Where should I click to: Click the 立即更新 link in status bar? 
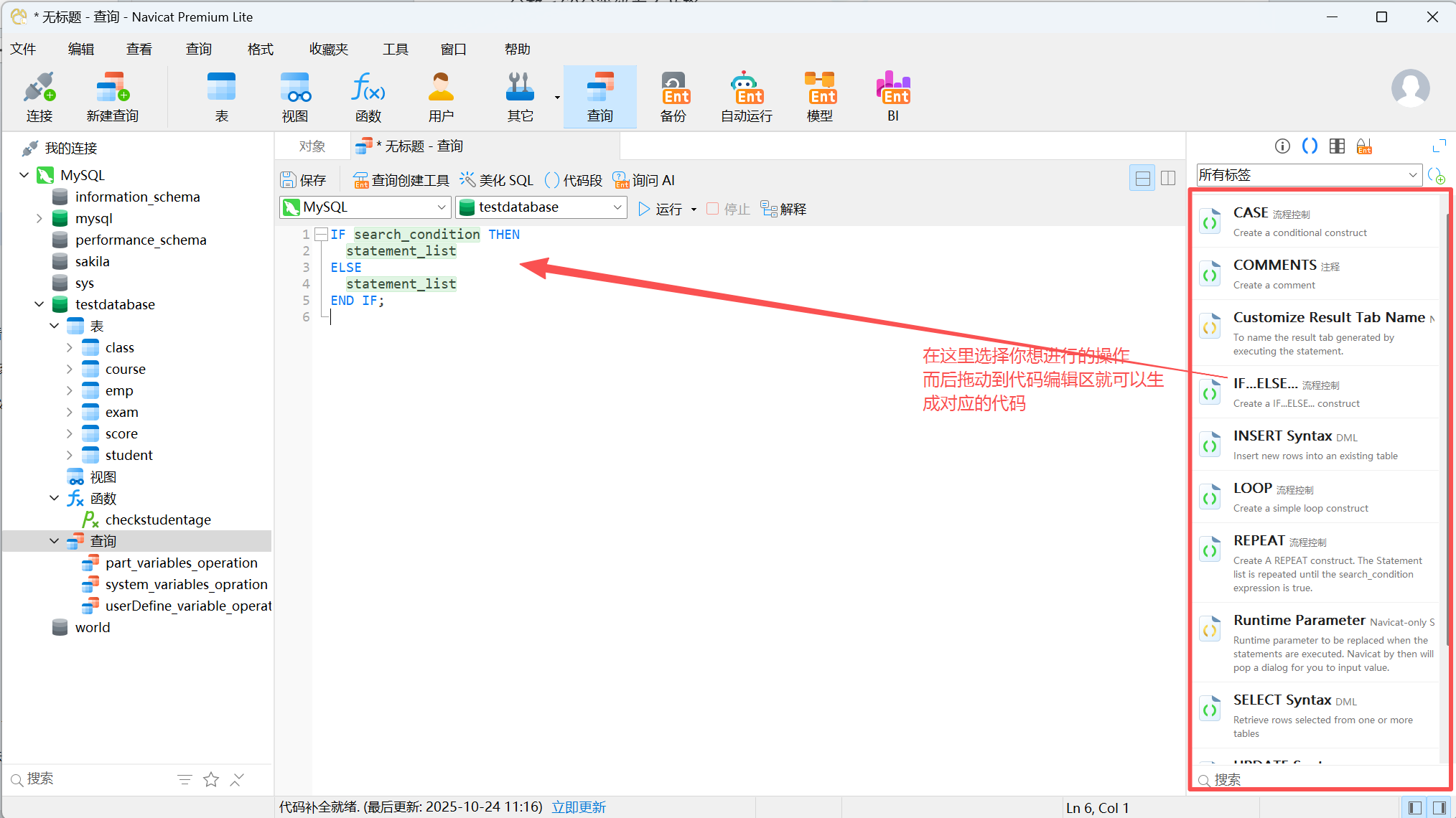pyautogui.click(x=579, y=807)
